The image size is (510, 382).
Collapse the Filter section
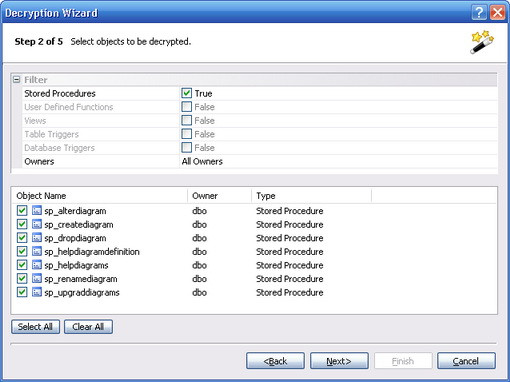pos(16,80)
